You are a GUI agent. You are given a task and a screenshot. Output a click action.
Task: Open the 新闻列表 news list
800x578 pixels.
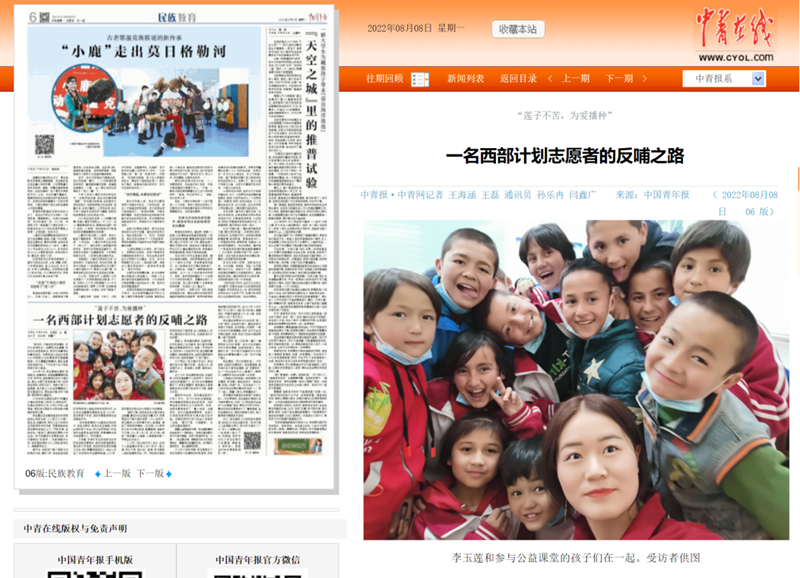click(x=465, y=79)
